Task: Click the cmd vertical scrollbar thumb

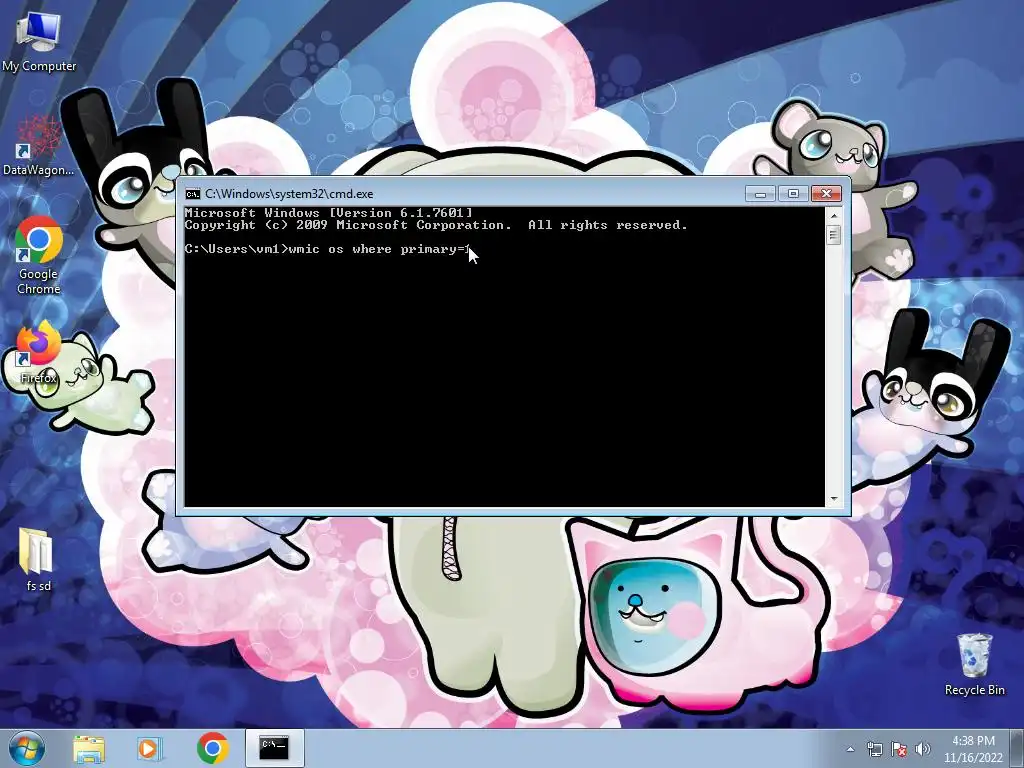Action: [x=833, y=234]
